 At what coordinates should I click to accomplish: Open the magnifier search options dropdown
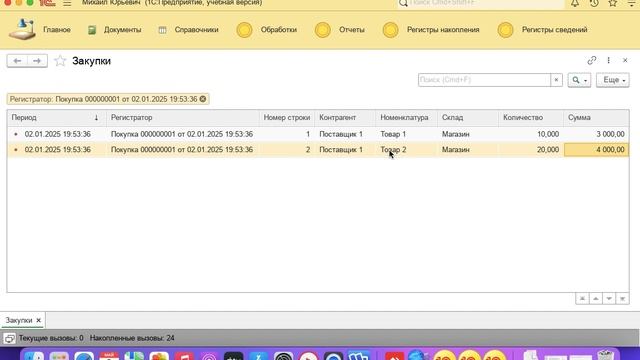point(579,80)
